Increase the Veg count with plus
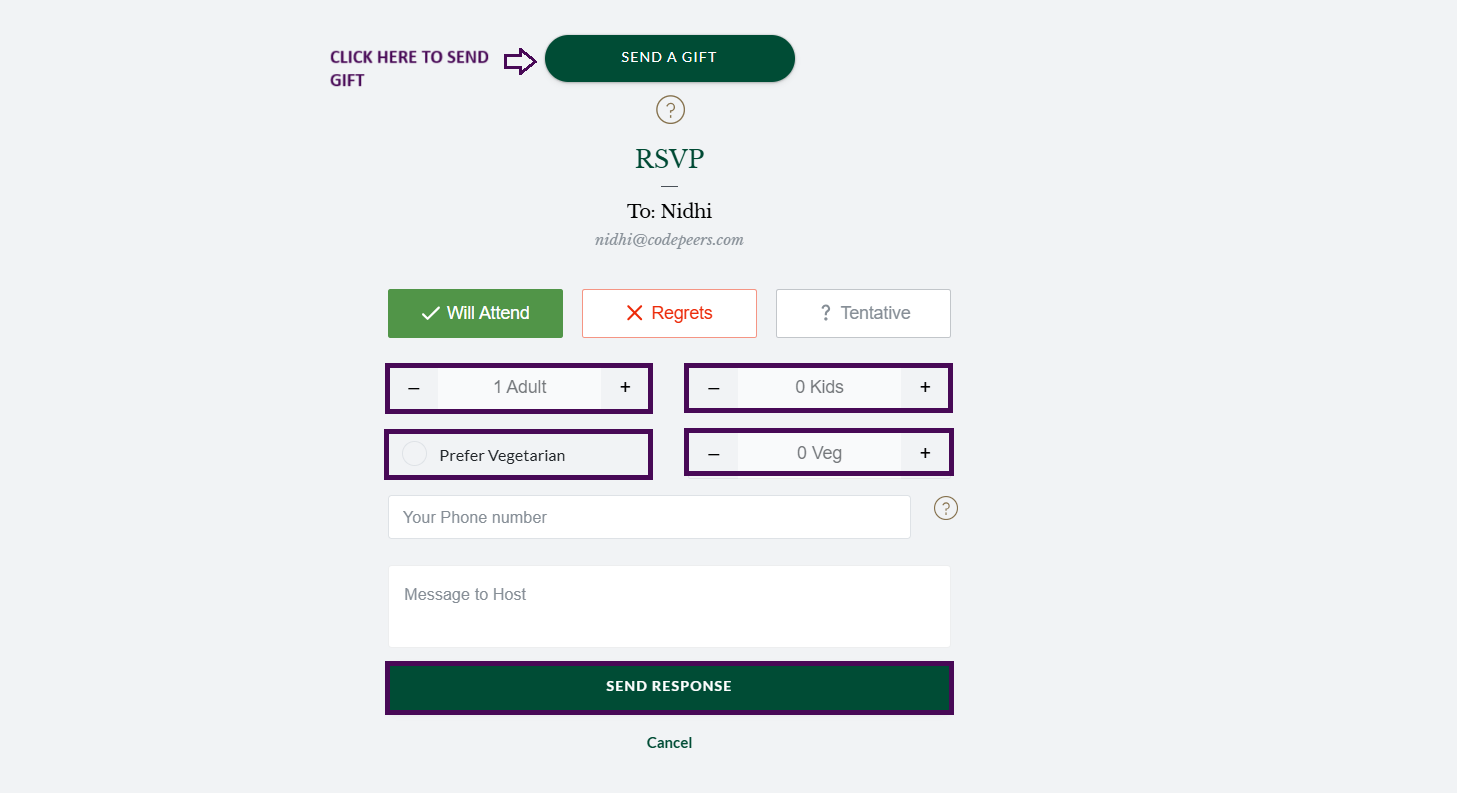The width and height of the screenshot is (1457, 793). point(925,453)
